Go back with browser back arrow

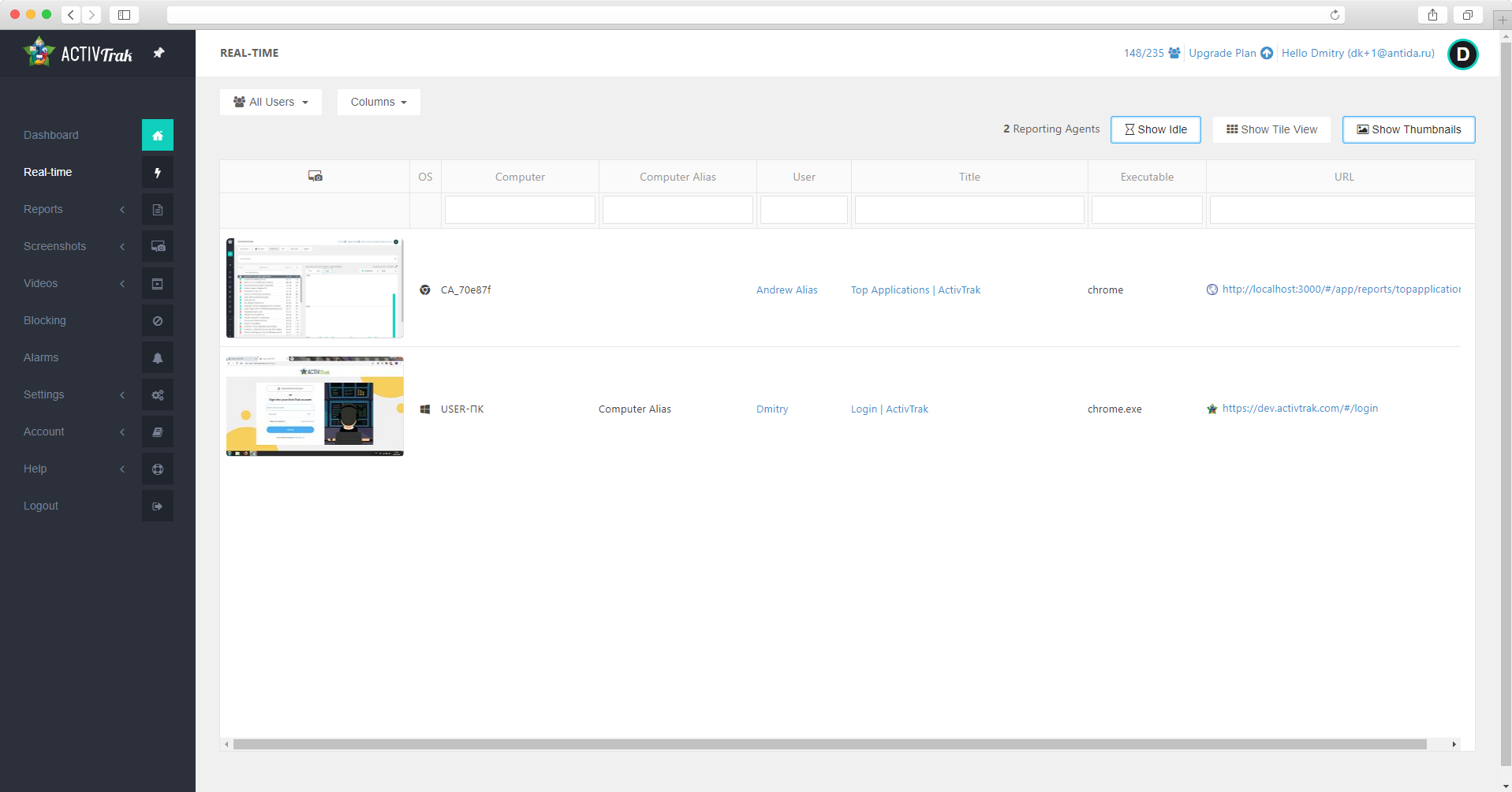click(x=71, y=15)
